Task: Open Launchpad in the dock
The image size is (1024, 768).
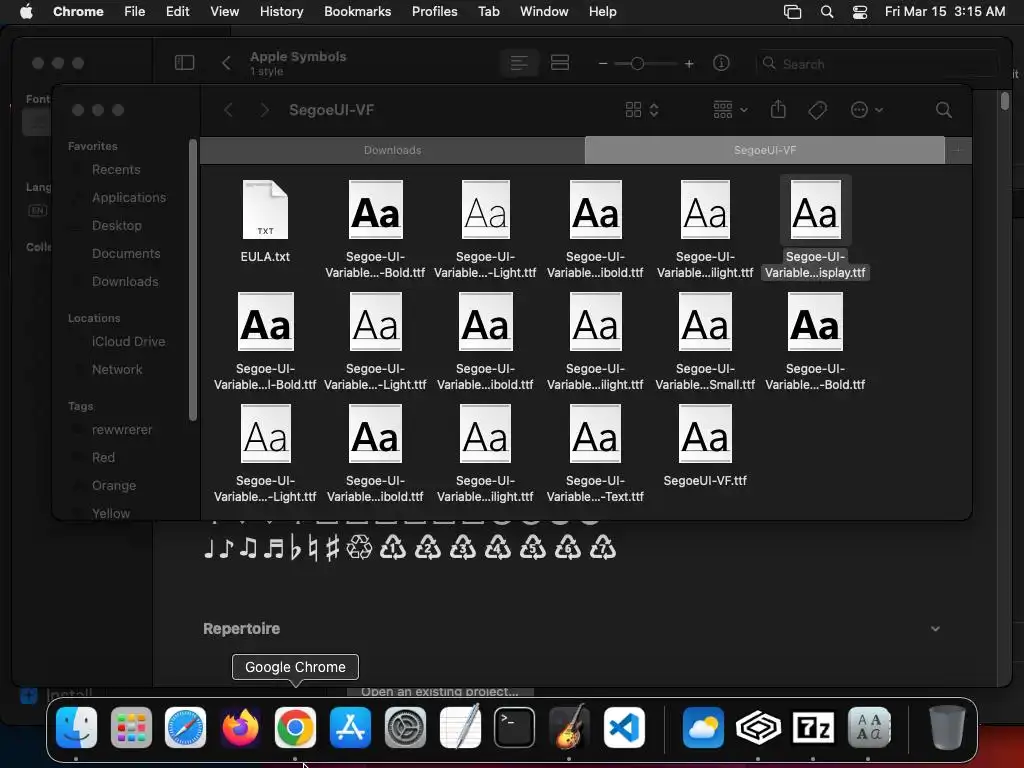Action: (131, 728)
